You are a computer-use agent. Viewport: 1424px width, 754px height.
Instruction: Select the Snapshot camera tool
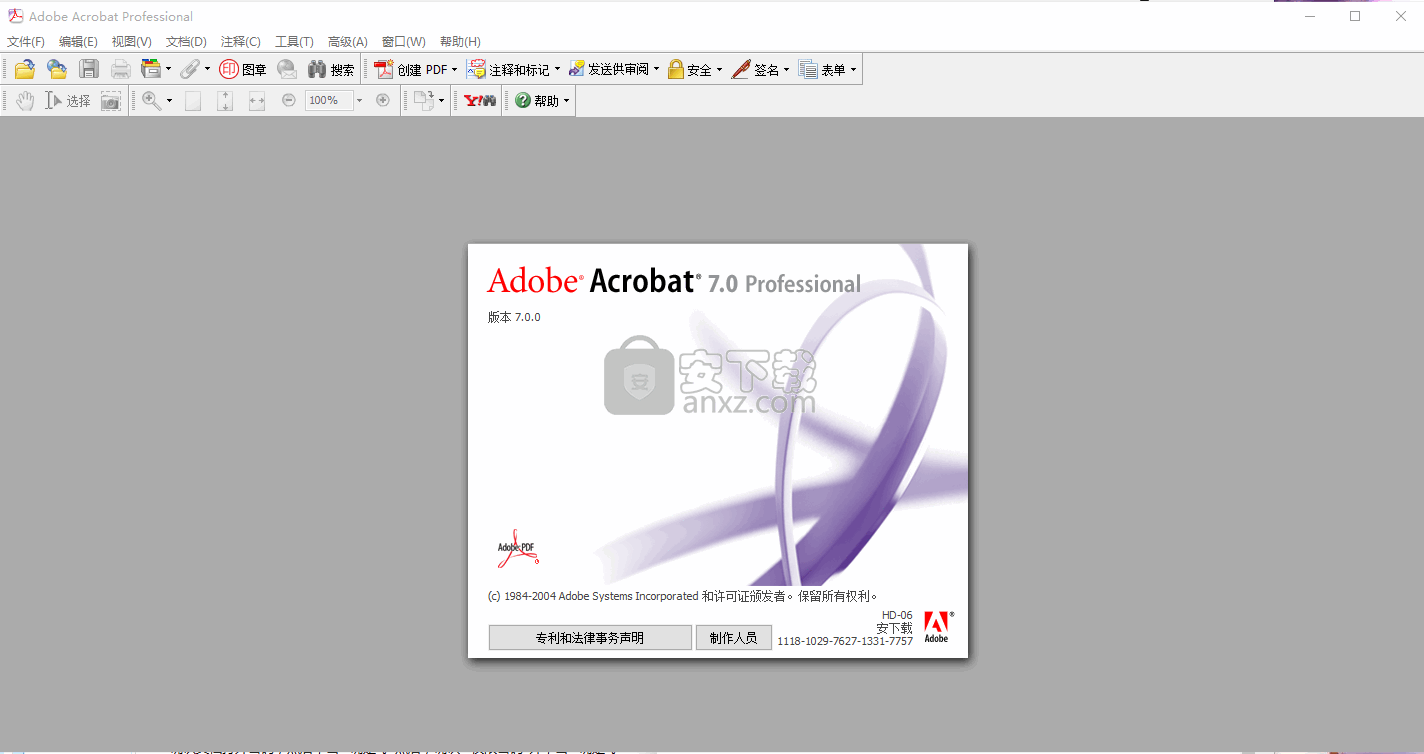tap(111, 100)
